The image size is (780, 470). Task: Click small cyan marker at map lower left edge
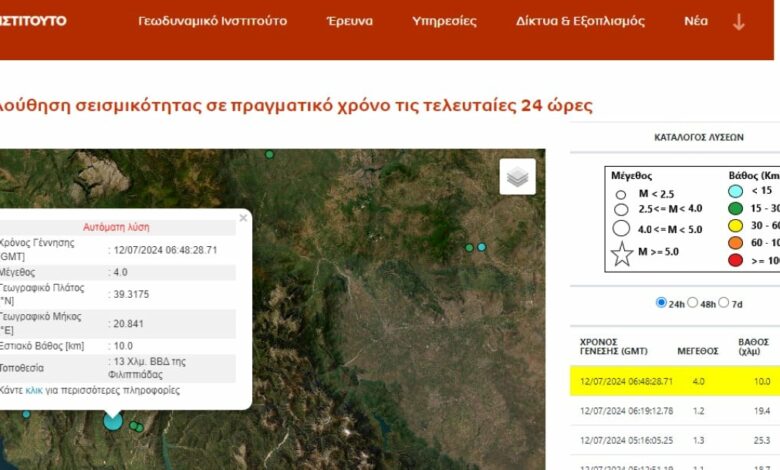26,414
